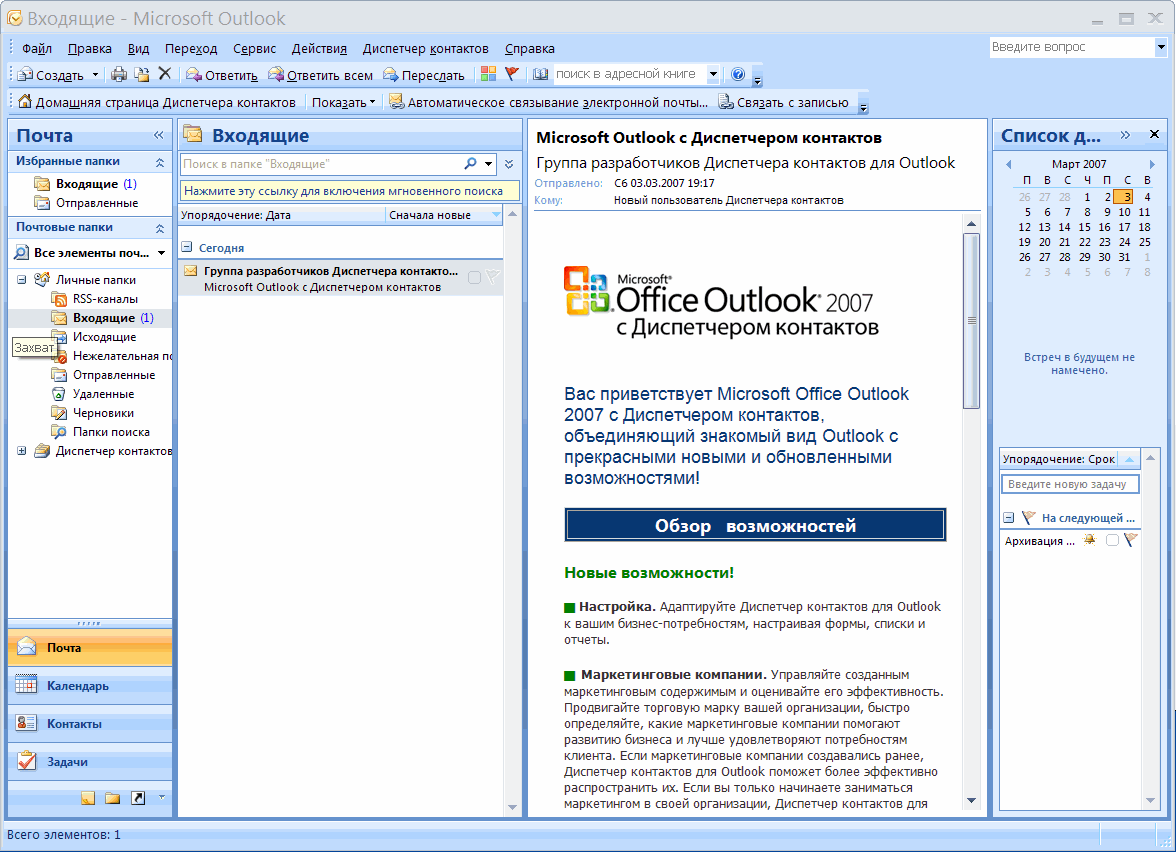Collapse the Избранные папки section

[x=160, y=162]
